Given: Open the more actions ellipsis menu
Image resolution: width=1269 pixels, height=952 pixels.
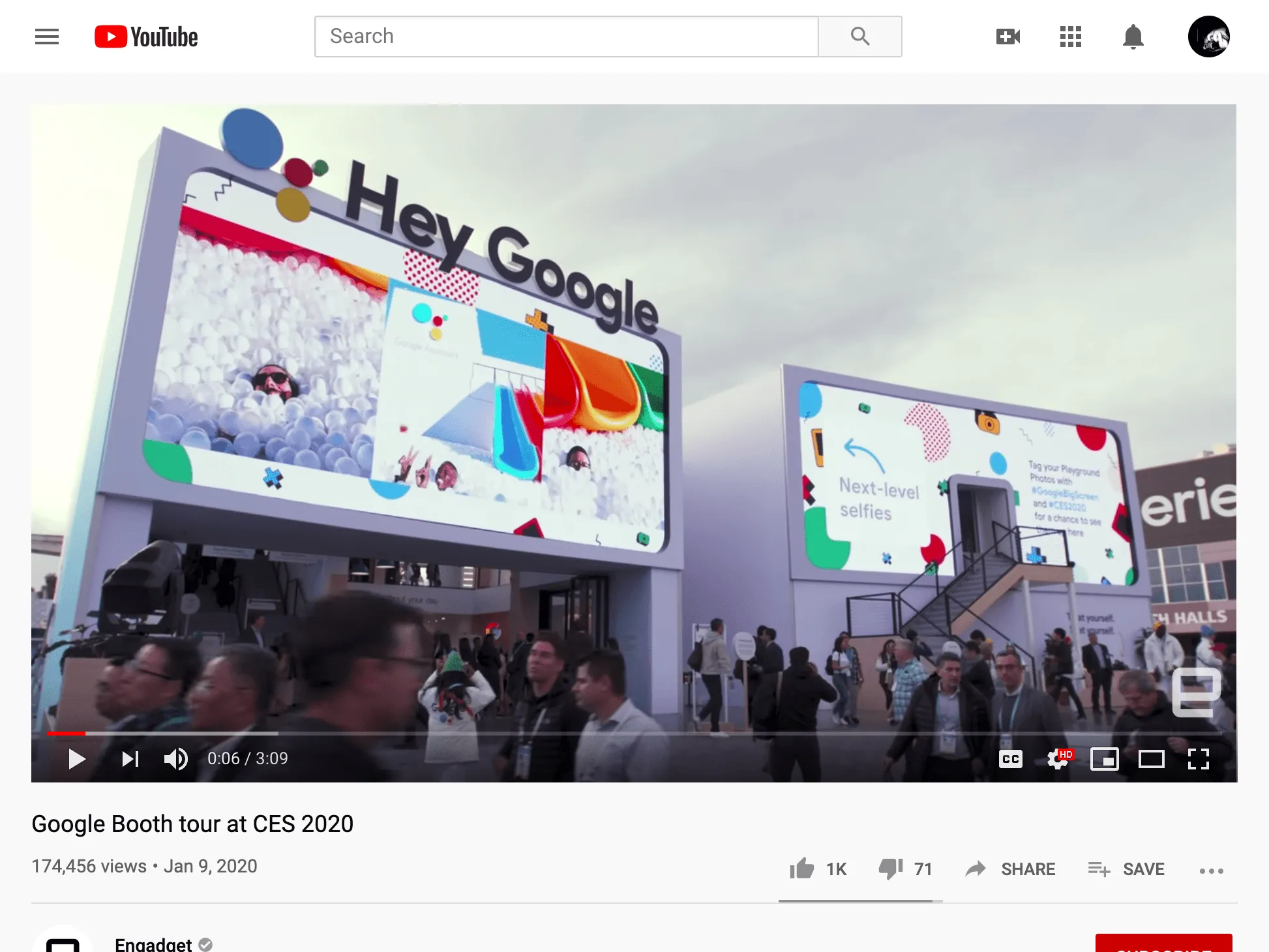Looking at the screenshot, I should coord(1212,870).
